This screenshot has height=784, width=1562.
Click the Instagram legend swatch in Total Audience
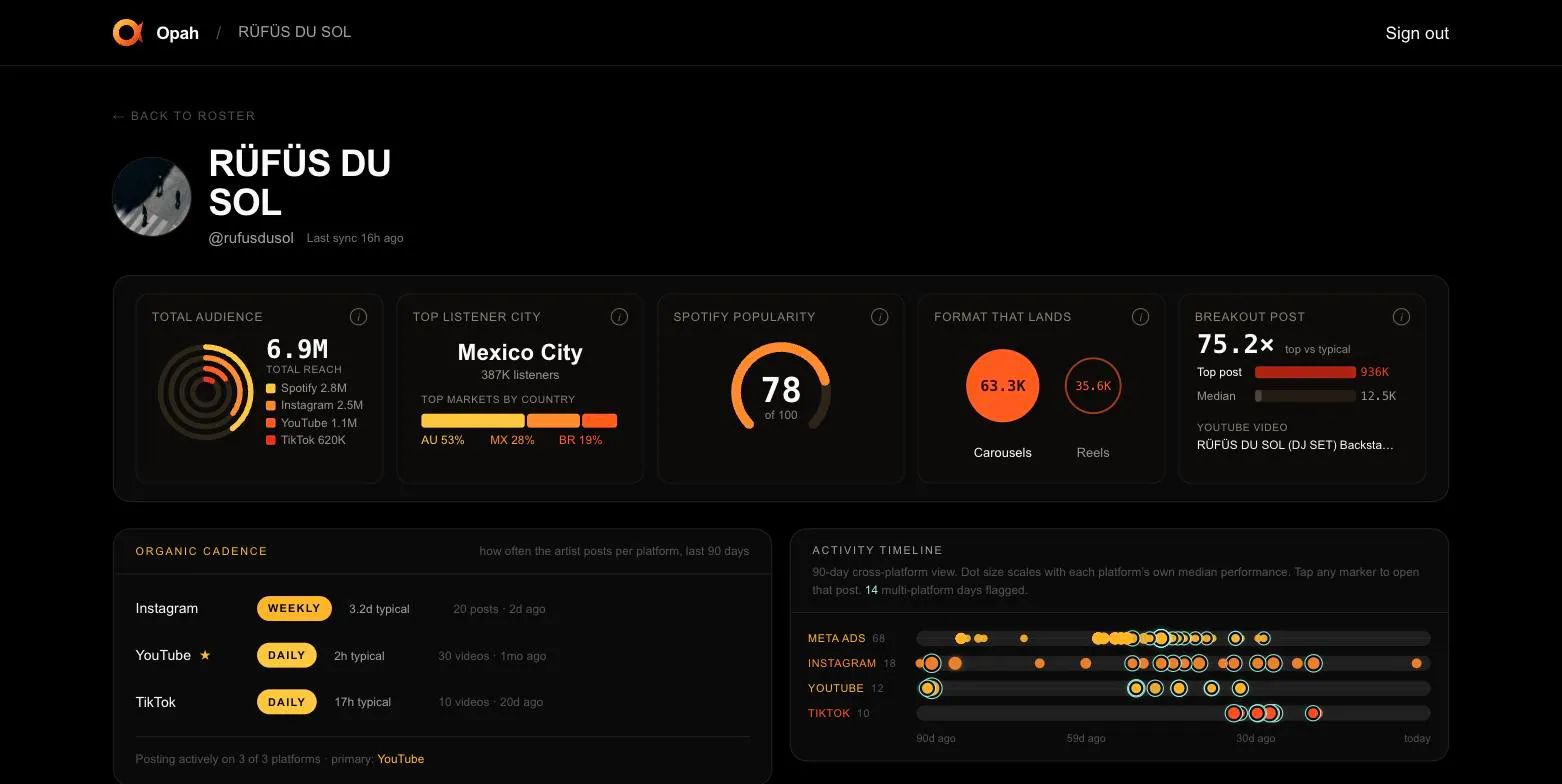(271, 405)
